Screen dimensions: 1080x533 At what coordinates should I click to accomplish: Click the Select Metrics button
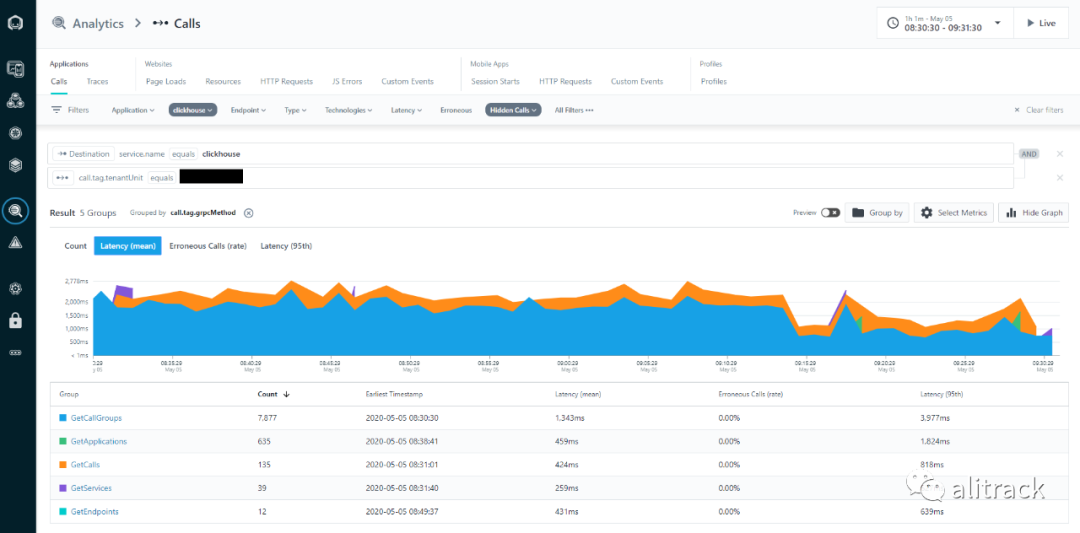click(x=953, y=213)
